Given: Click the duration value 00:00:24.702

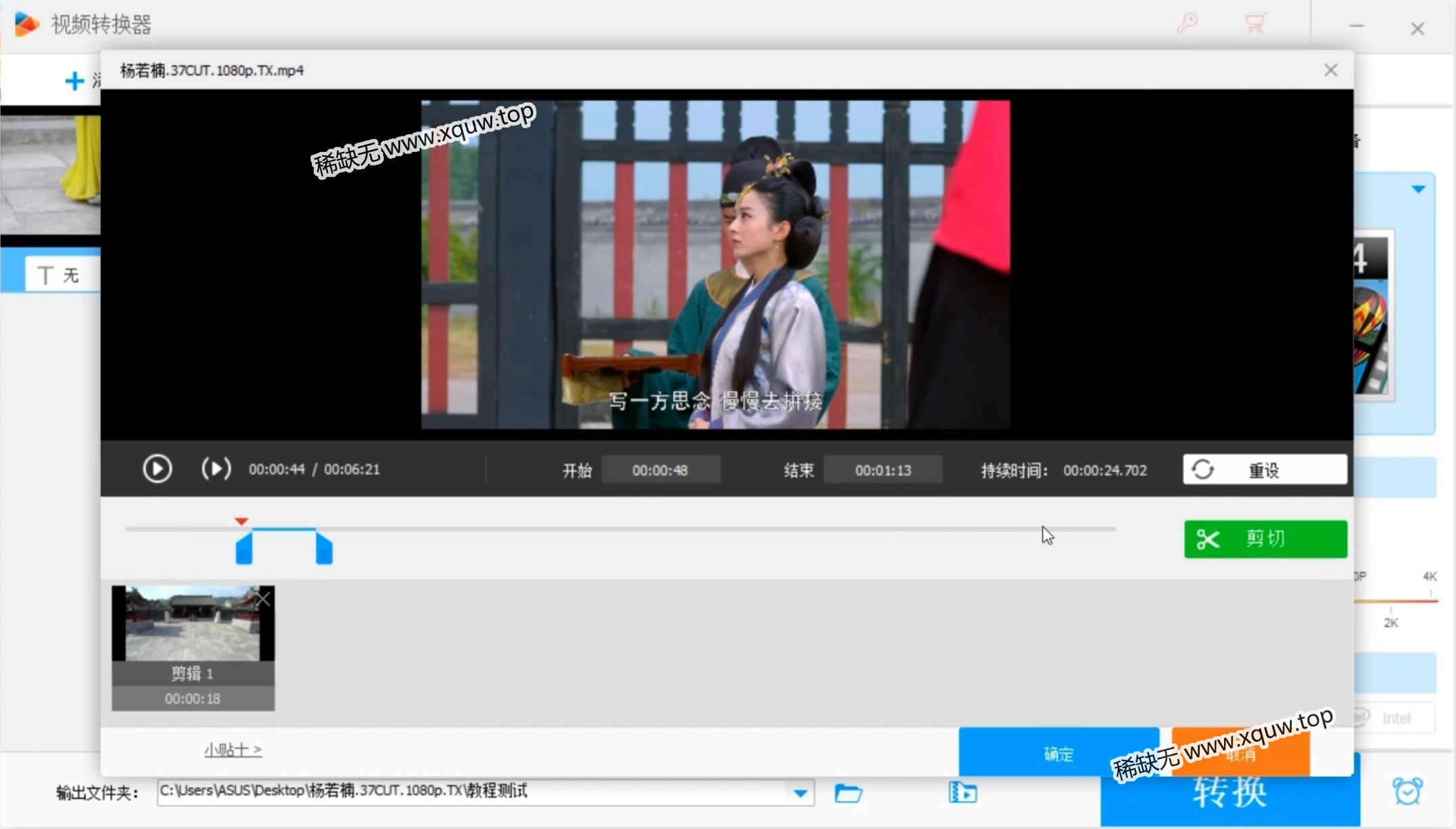Looking at the screenshot, I should coord(1105,470).
